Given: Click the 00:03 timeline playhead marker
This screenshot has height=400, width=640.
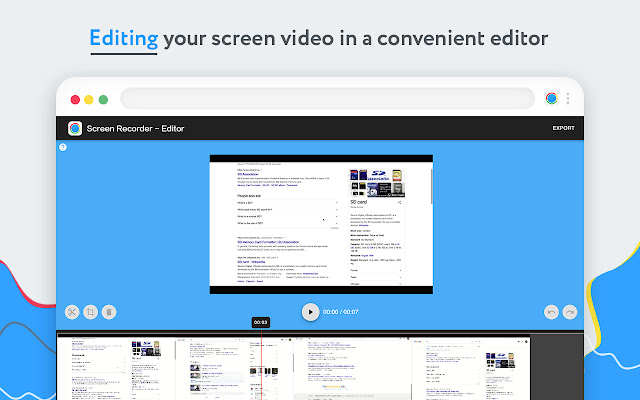Looking at the screenshot, I should [260, 322].
